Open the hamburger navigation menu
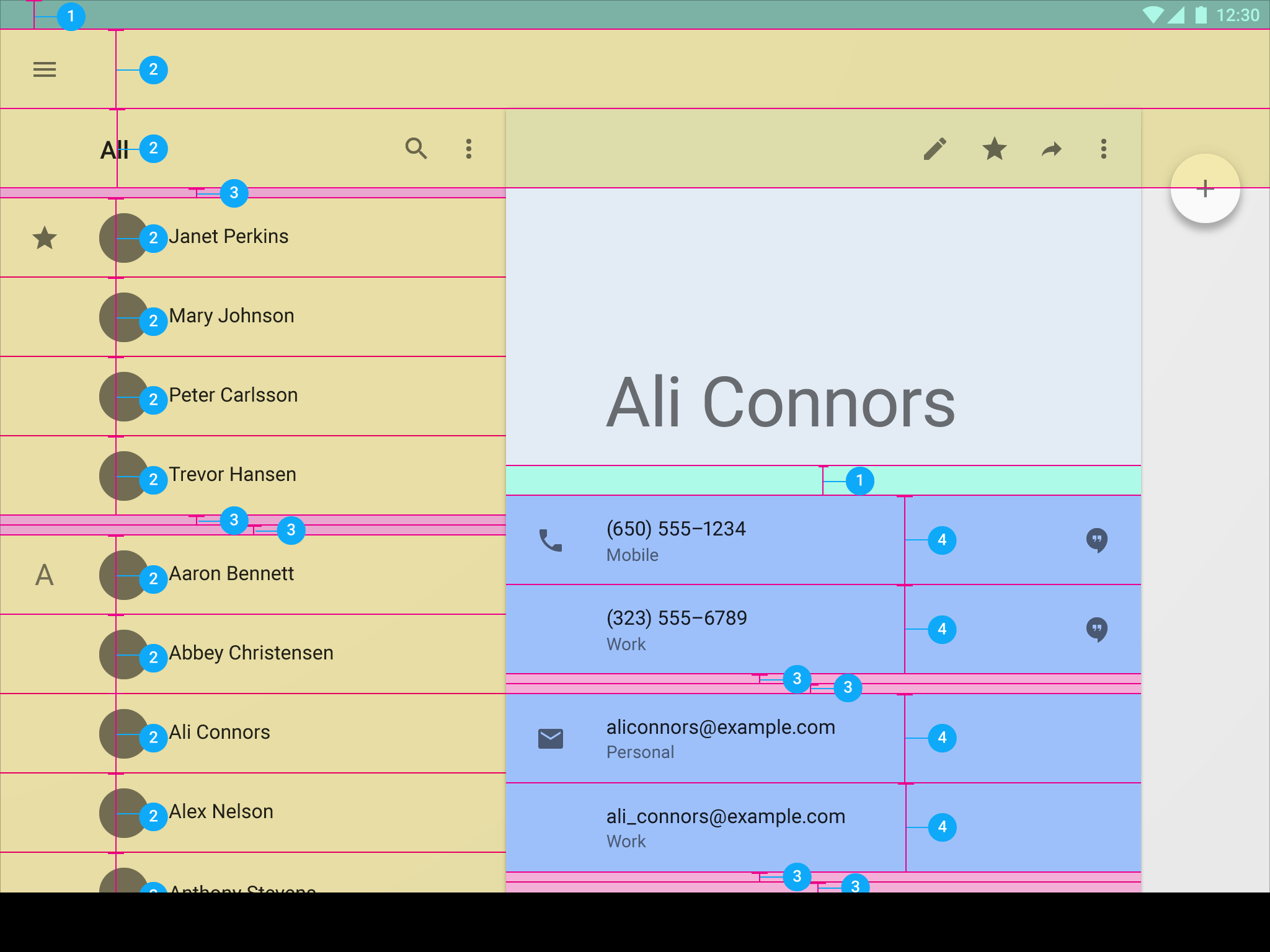The width and height of the screenshot is (1270, 952). coord(45,69)
